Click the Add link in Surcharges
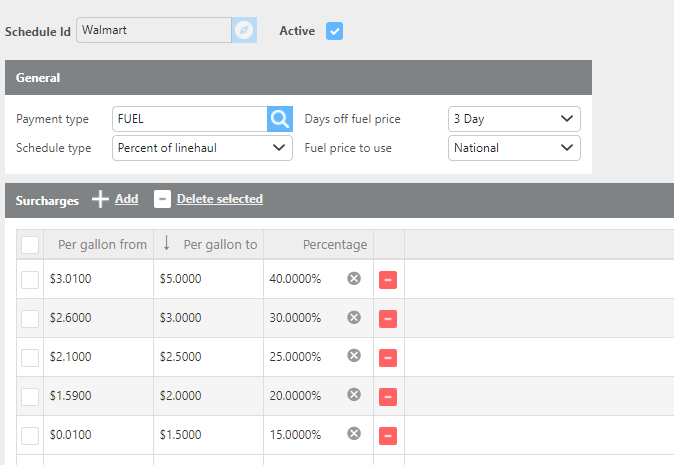 coord(126,199)
